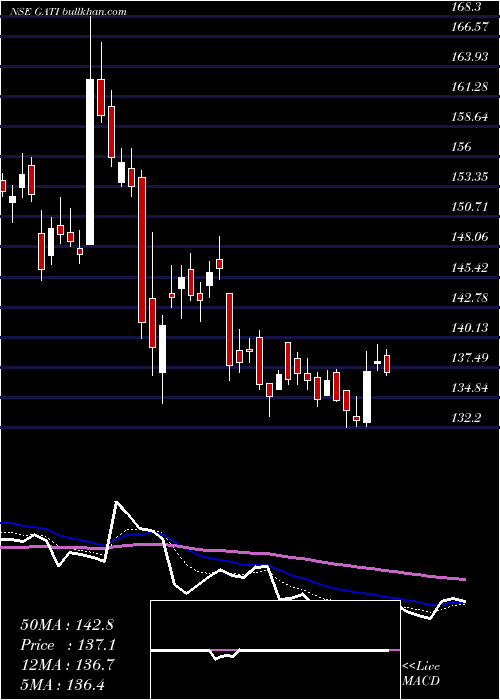Click the Price : 137.1 readout

point(68,645)
